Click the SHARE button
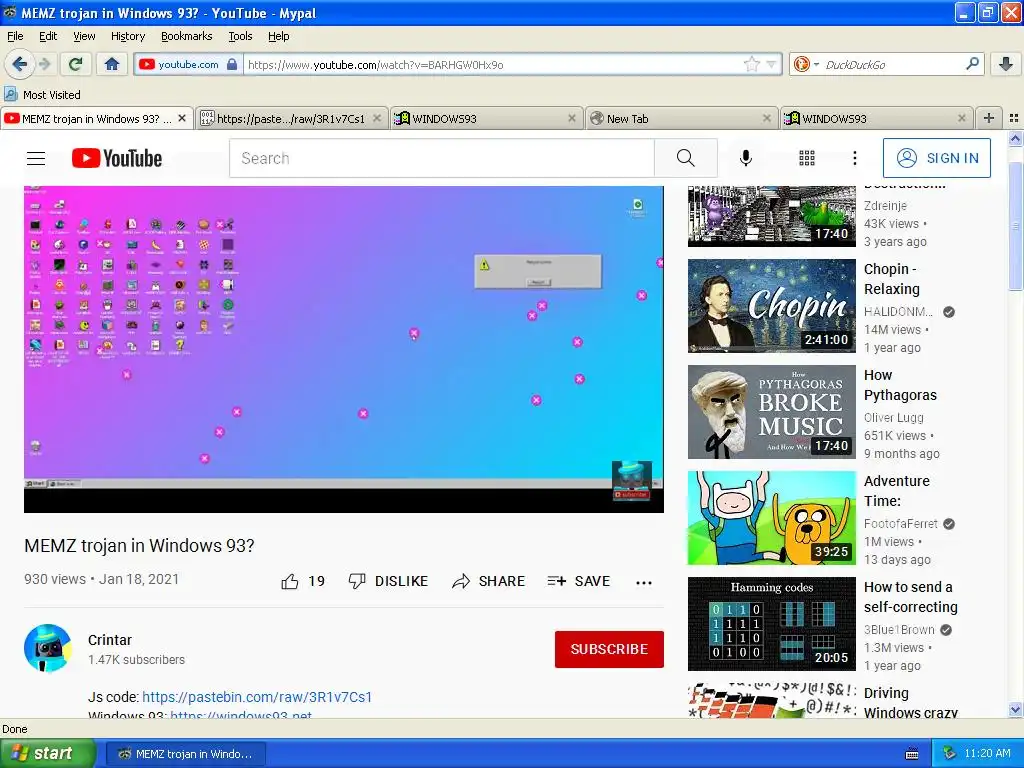This screenshot has height=768, width=1024. click(488, 581)
